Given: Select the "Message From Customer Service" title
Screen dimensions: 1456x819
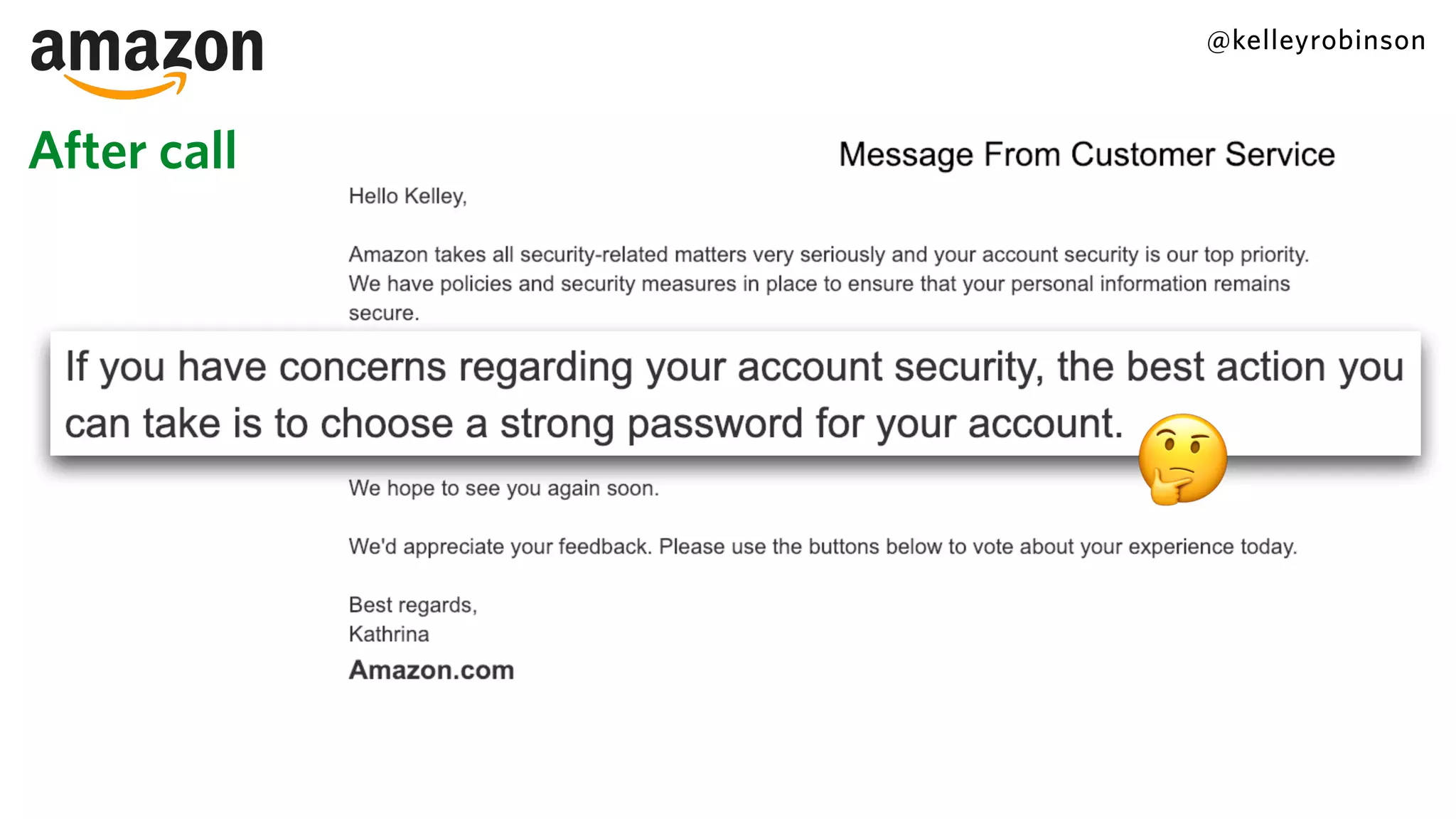Looking at the screenshot, I should [1086, 155].
